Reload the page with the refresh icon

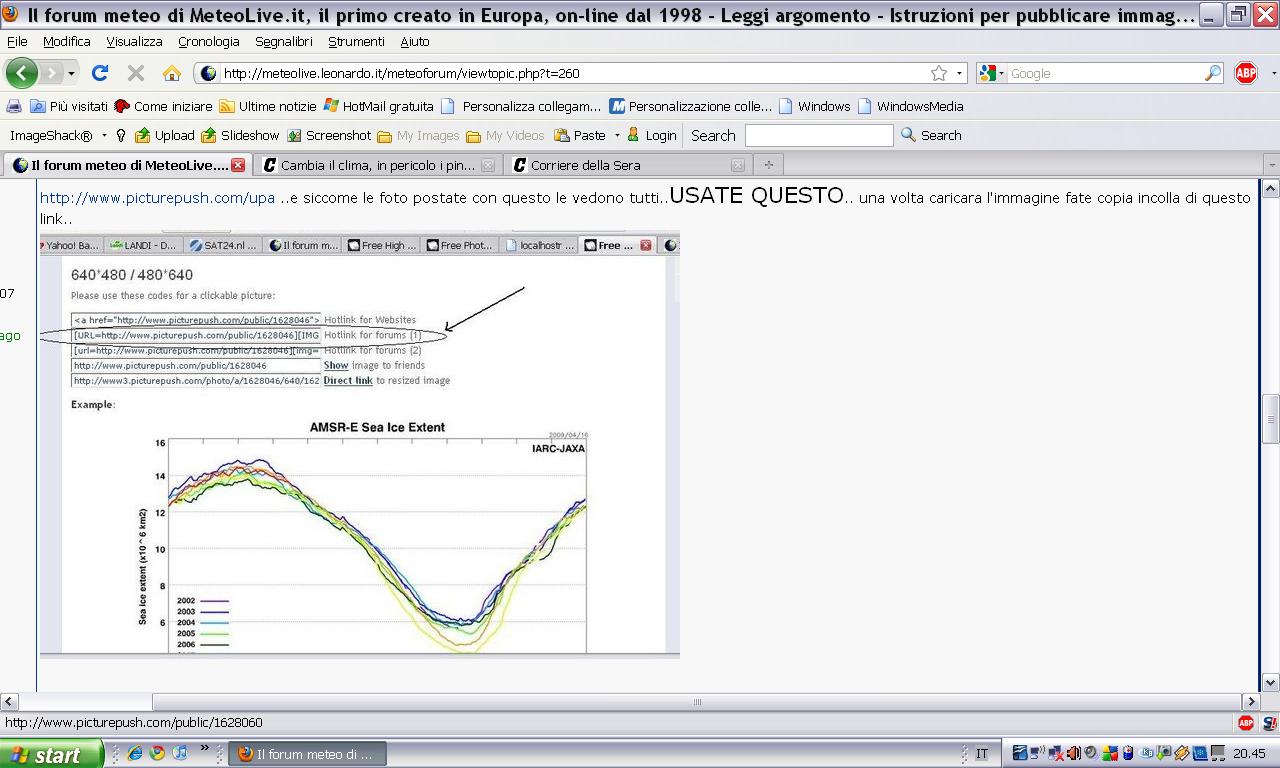click(x=99, y=73)
